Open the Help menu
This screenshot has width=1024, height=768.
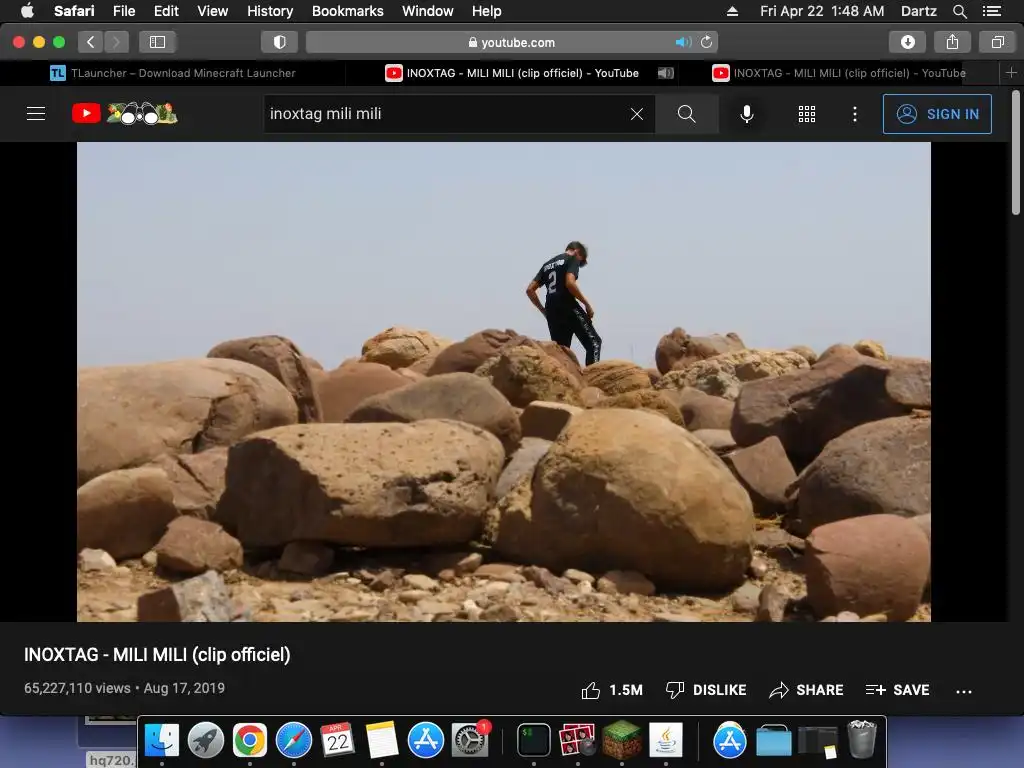click(487, 11)
